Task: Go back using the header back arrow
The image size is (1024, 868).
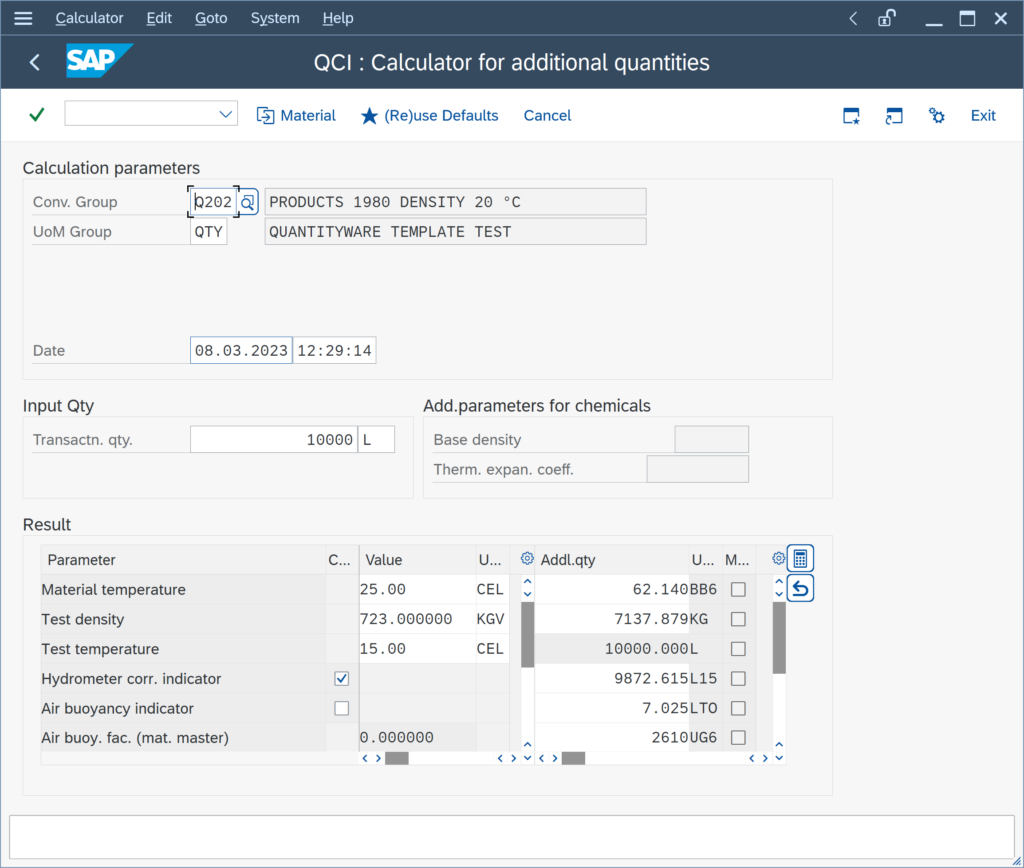Action: coord(35,62)
